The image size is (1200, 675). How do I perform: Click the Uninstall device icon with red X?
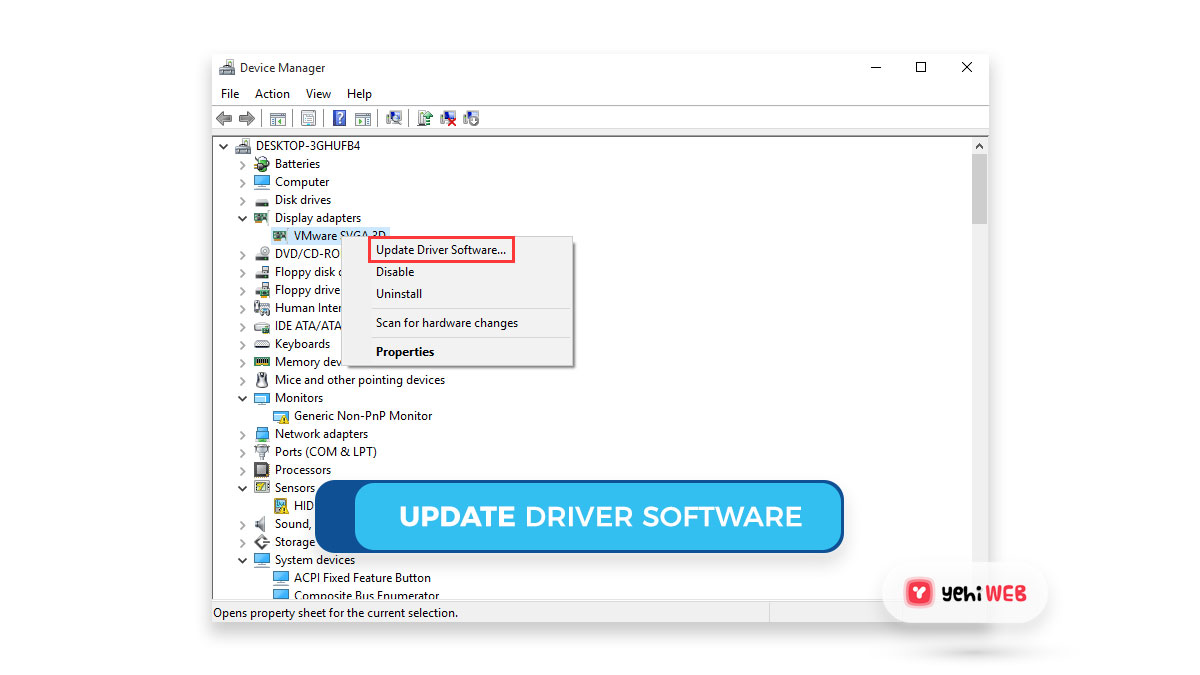click(x=449, y=118)
